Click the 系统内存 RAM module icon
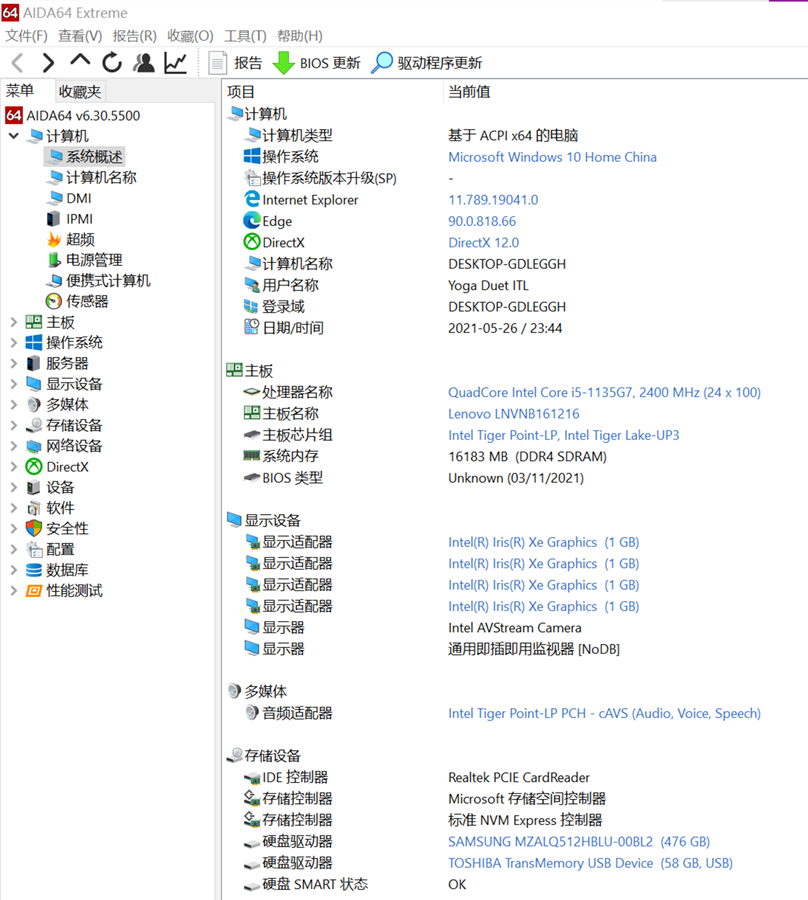808x900 pixels. tap(252, 456)
